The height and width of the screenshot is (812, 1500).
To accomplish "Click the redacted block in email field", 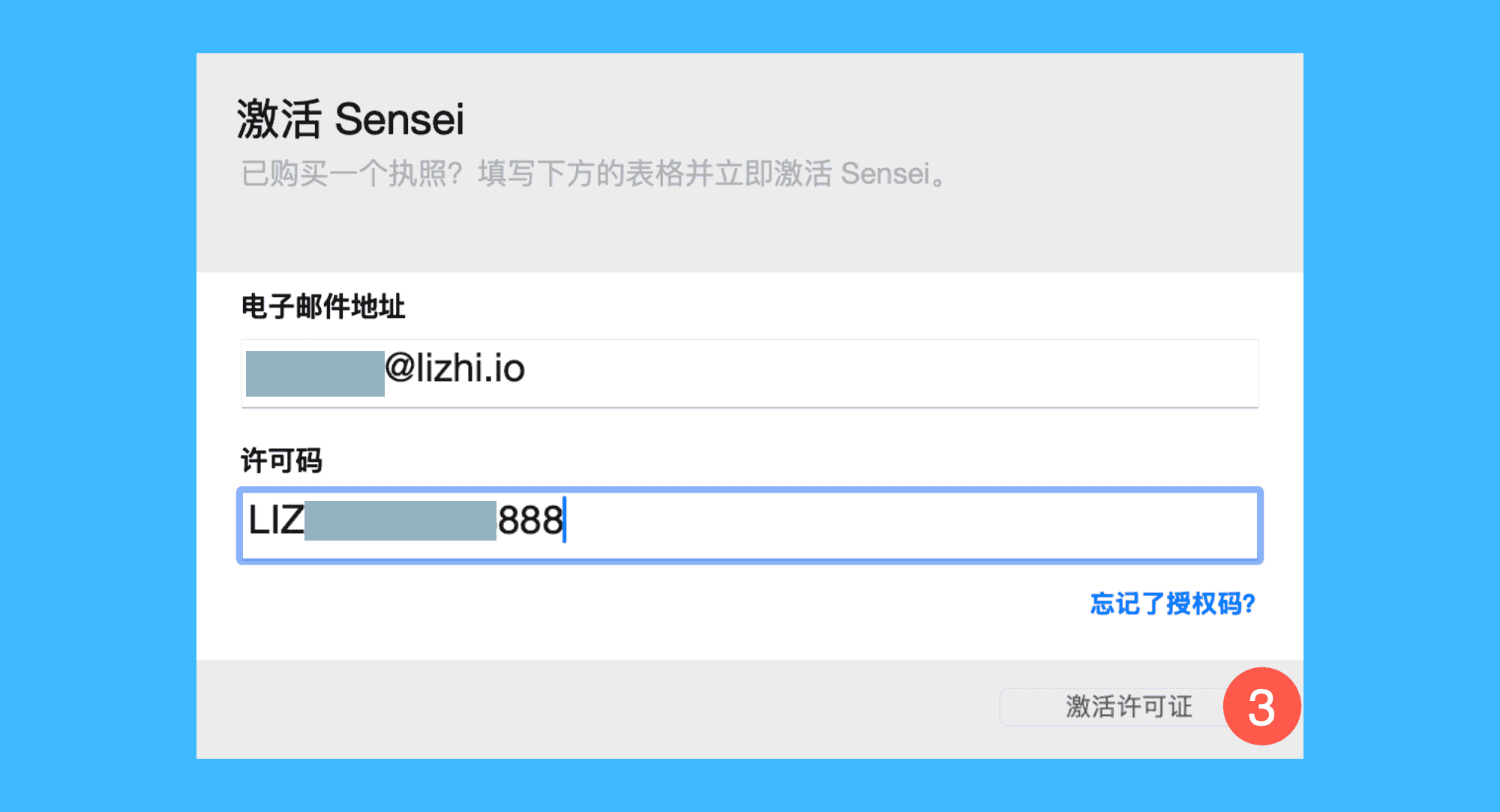I will click(x=315, y=373).
